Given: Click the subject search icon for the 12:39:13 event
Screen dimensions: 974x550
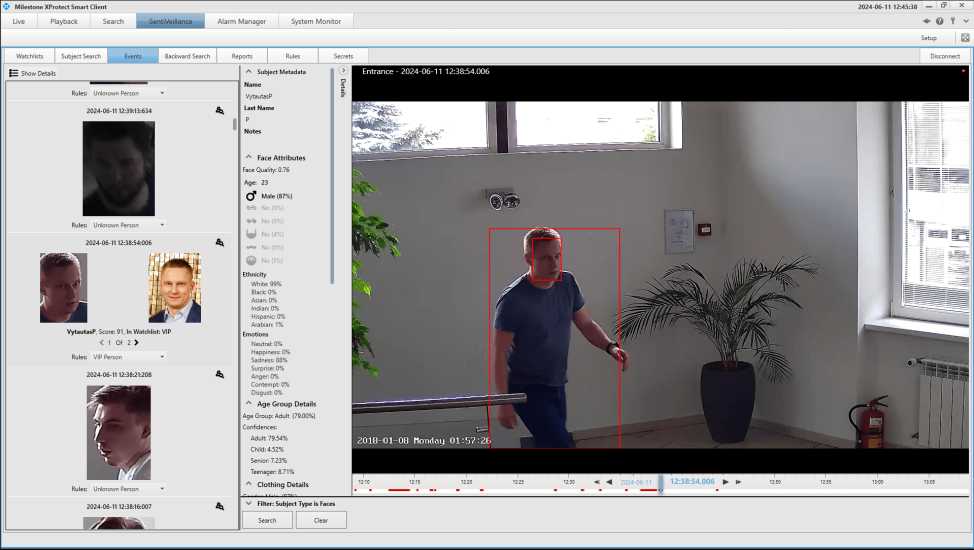Looking at the screenshot, I should click(x=219, y=111).
